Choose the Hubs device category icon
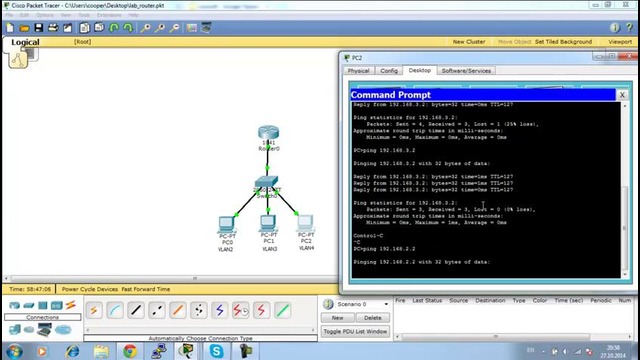The width and height of the screenshot is (640, 360). point(42,305)
